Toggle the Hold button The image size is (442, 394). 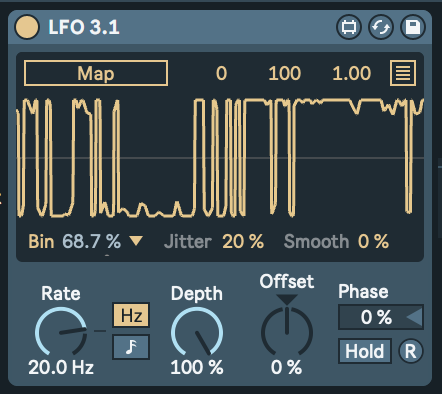(x=365, y=351)
